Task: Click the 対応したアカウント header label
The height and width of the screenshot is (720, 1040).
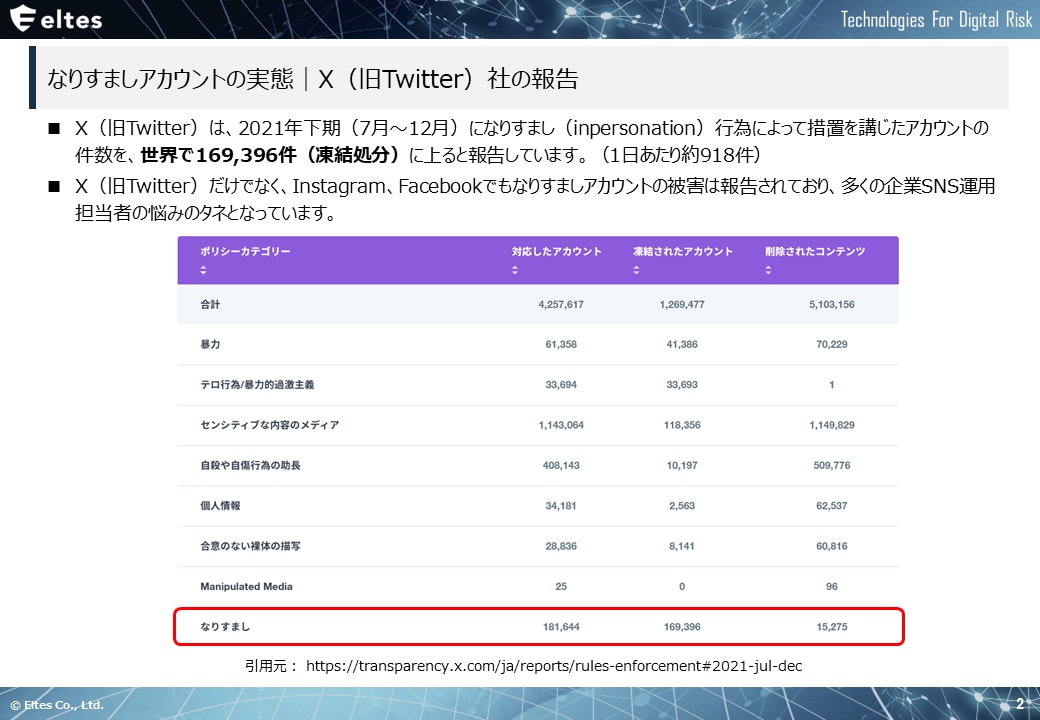Action: click(x=556, y=251)
